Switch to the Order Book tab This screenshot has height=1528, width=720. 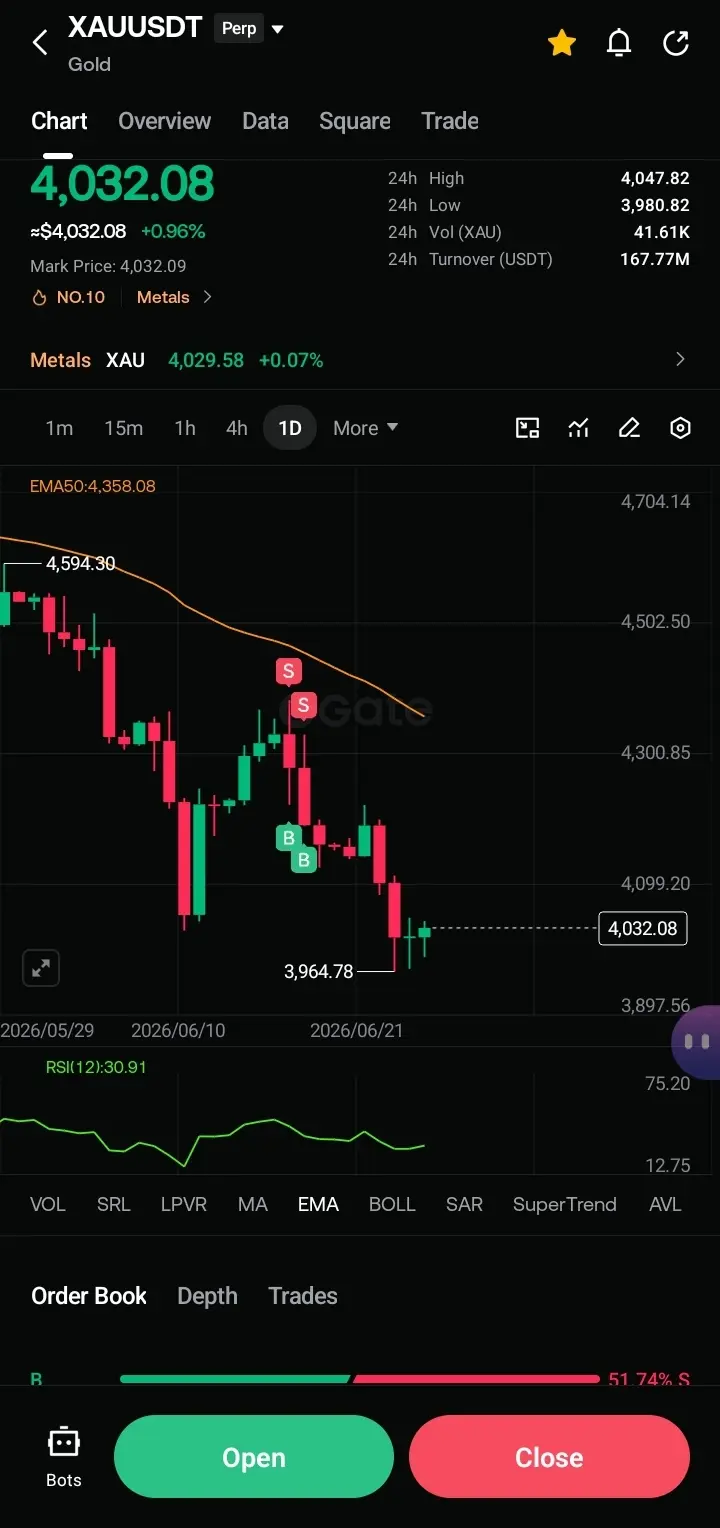click(x=89, y=1296)
